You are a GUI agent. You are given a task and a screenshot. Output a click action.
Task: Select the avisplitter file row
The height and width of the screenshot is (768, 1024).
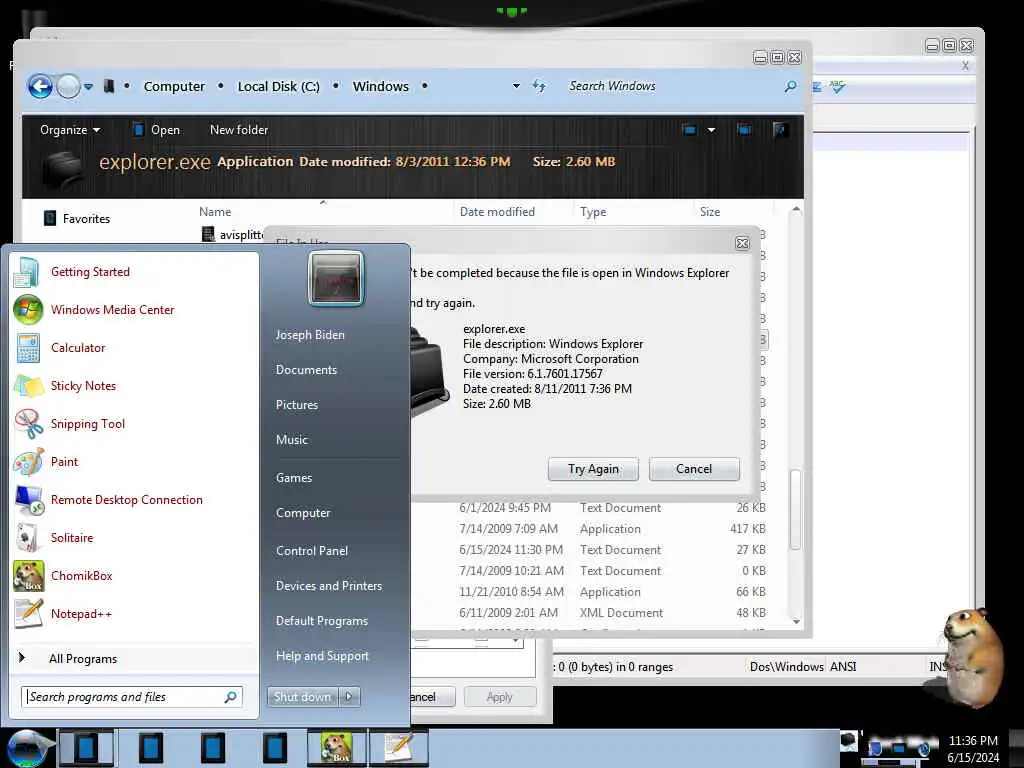(x=233, y=234)
